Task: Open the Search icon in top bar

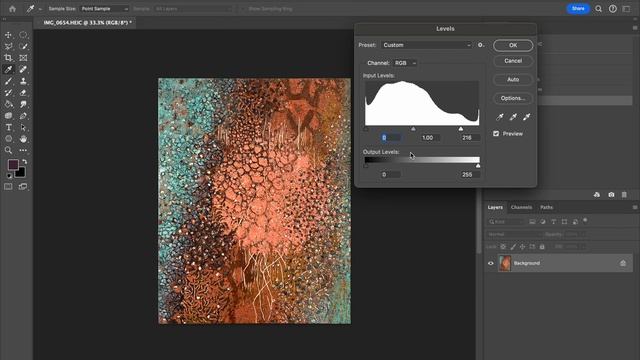Action: click(x=598, y=9)
